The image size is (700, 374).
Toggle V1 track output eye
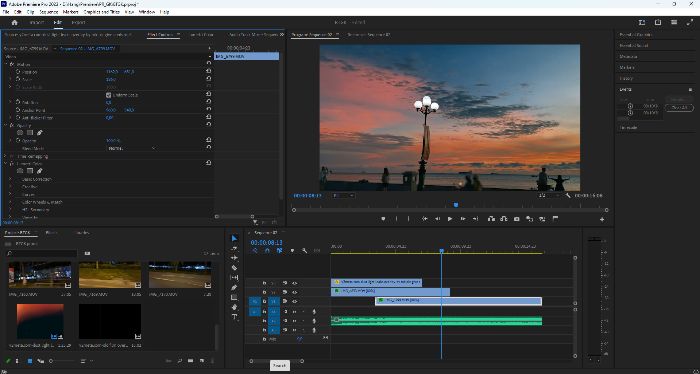click(x=294, y=301)
